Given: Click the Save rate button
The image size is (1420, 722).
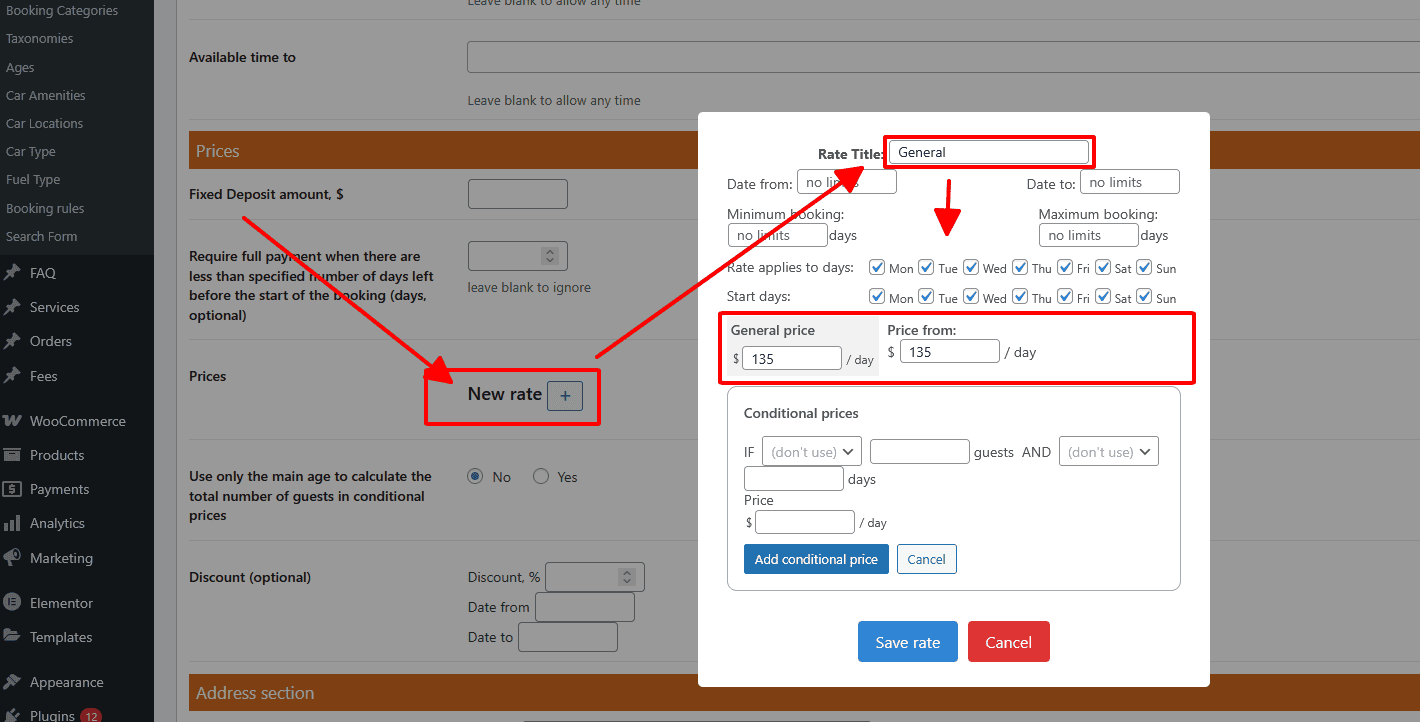Looking at the screenshot, I should 907,642.
